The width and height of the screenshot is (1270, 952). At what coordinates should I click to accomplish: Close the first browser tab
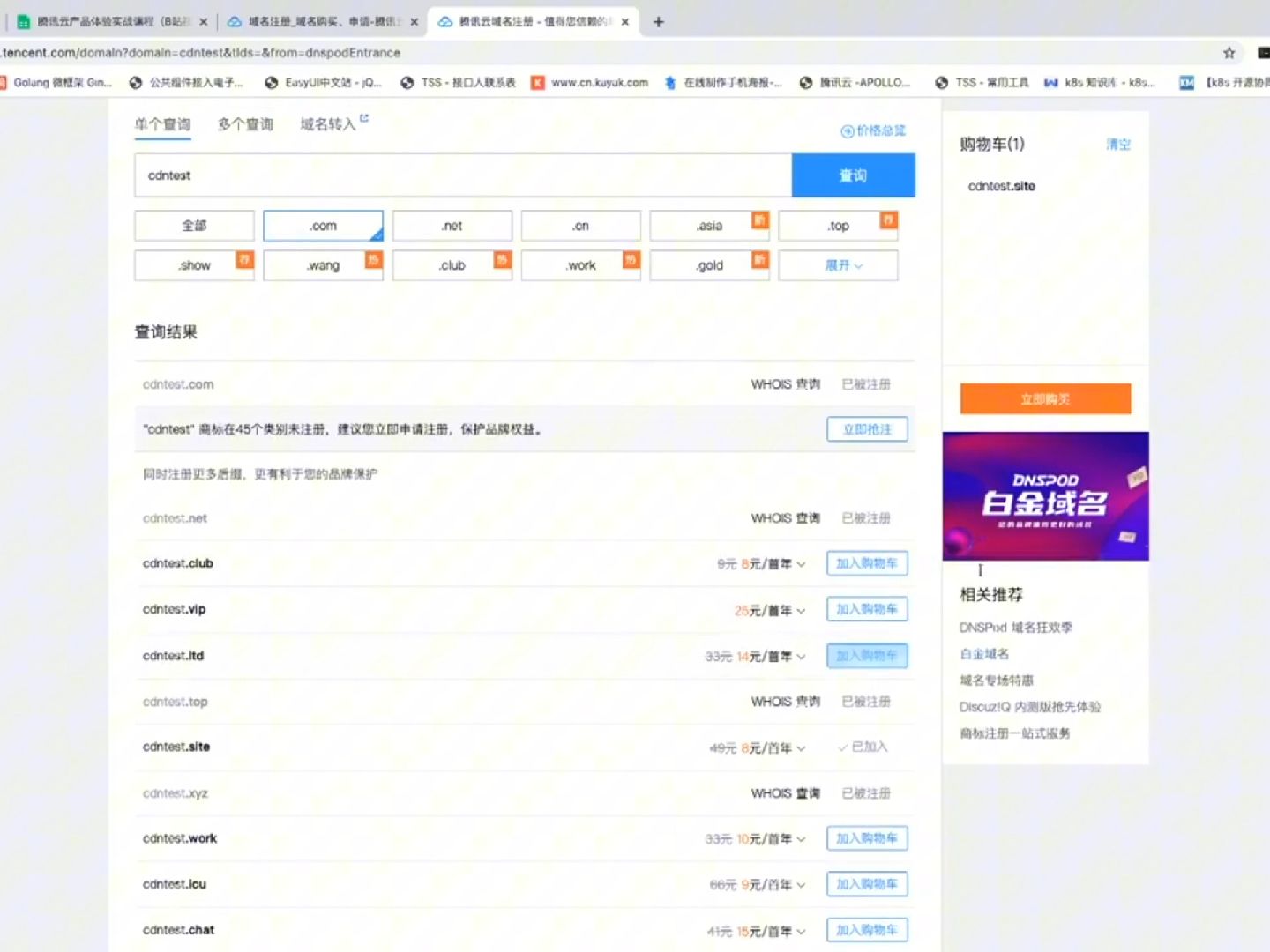click(x=204, y=22)
